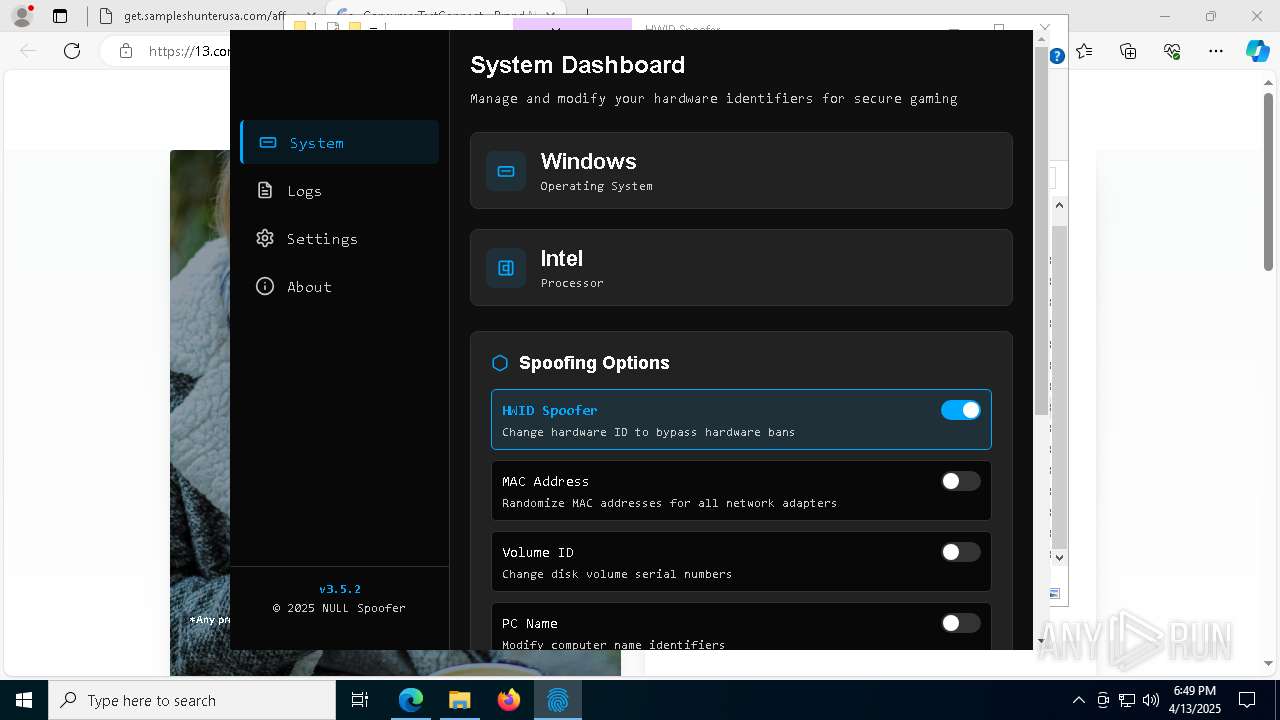Open the Logs section in the sidebar
Screen dimensions: 1280x720
click(x=340, y=190)
